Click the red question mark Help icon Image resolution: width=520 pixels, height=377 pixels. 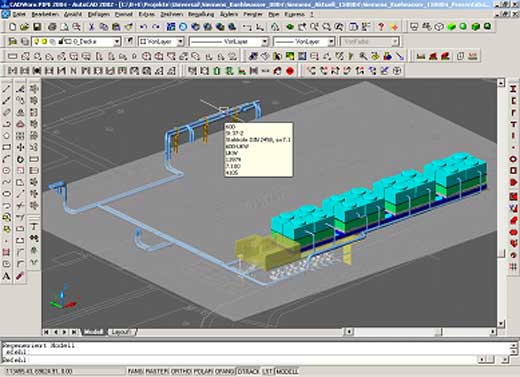381,27
